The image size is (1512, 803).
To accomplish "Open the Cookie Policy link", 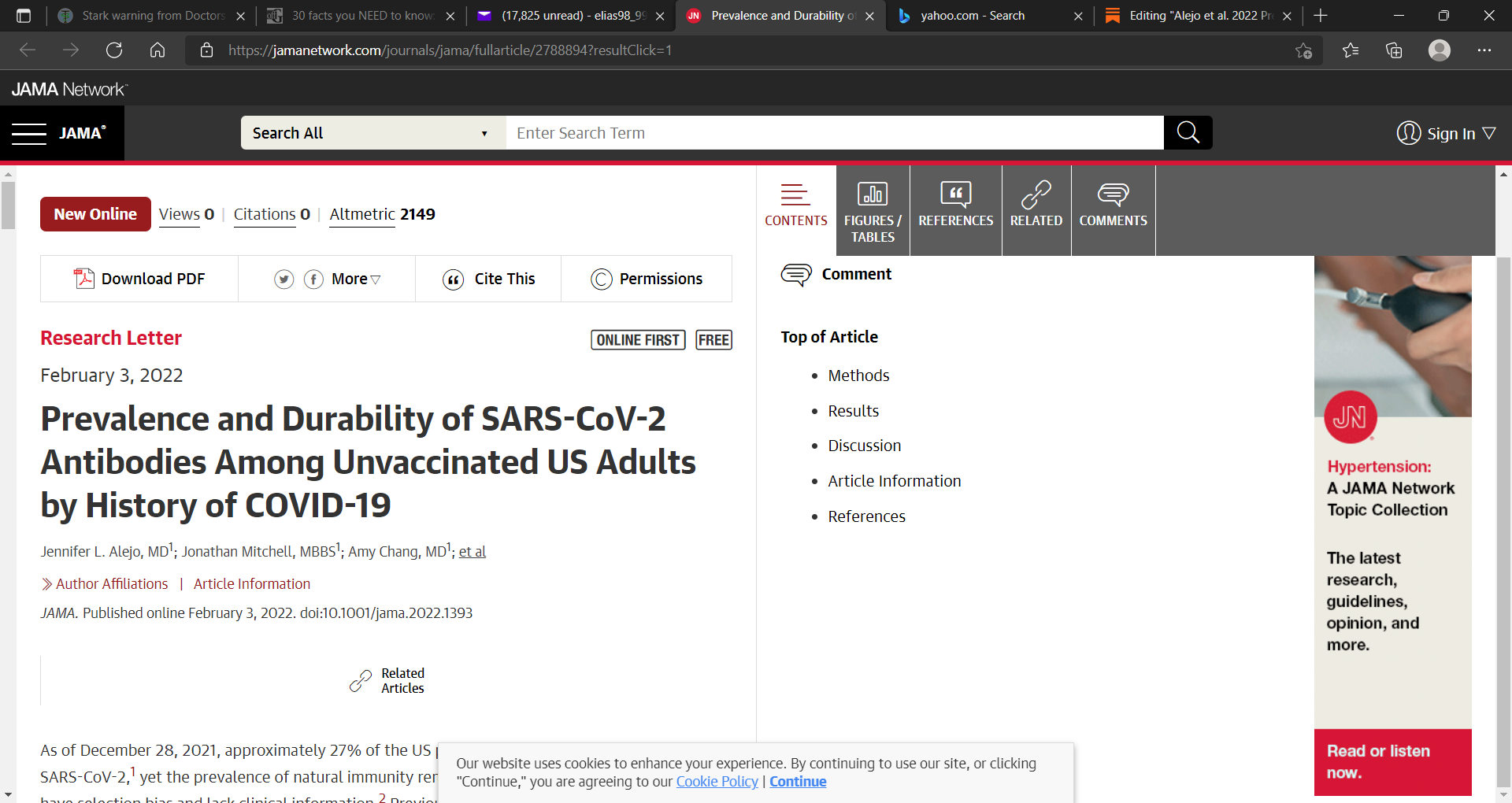I will pyautogui.click(x=717, y=782).
